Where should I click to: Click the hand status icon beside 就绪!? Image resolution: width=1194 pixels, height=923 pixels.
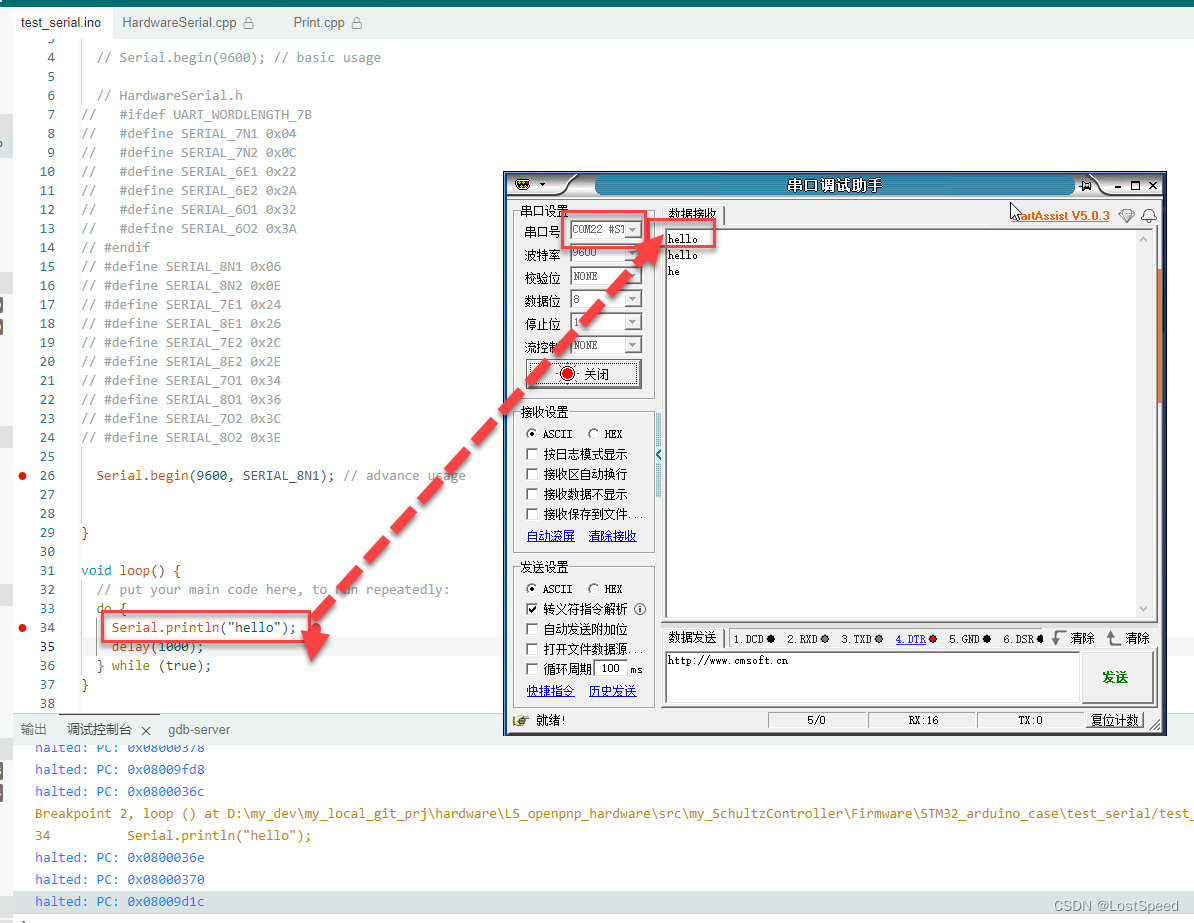click(521, 720)
